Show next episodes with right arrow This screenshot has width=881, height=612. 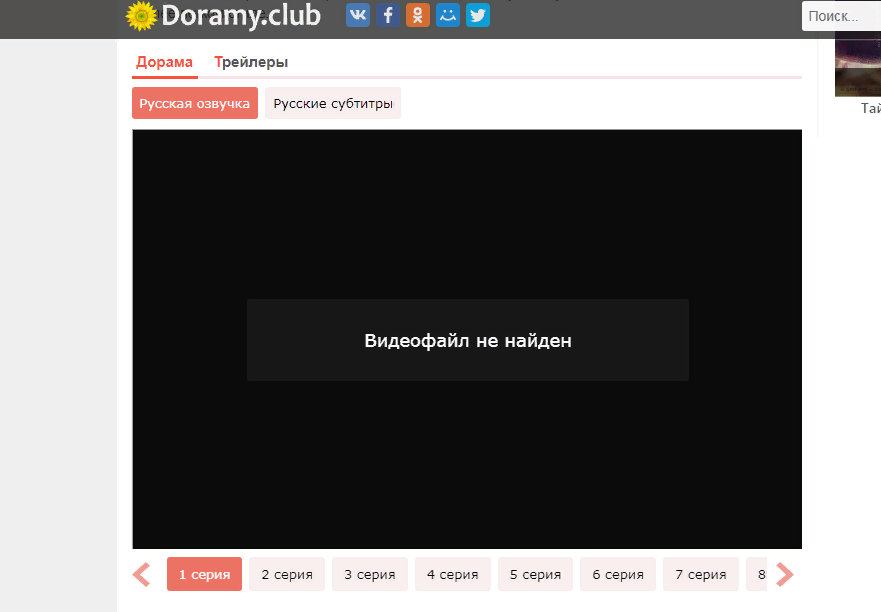point(784,574)
